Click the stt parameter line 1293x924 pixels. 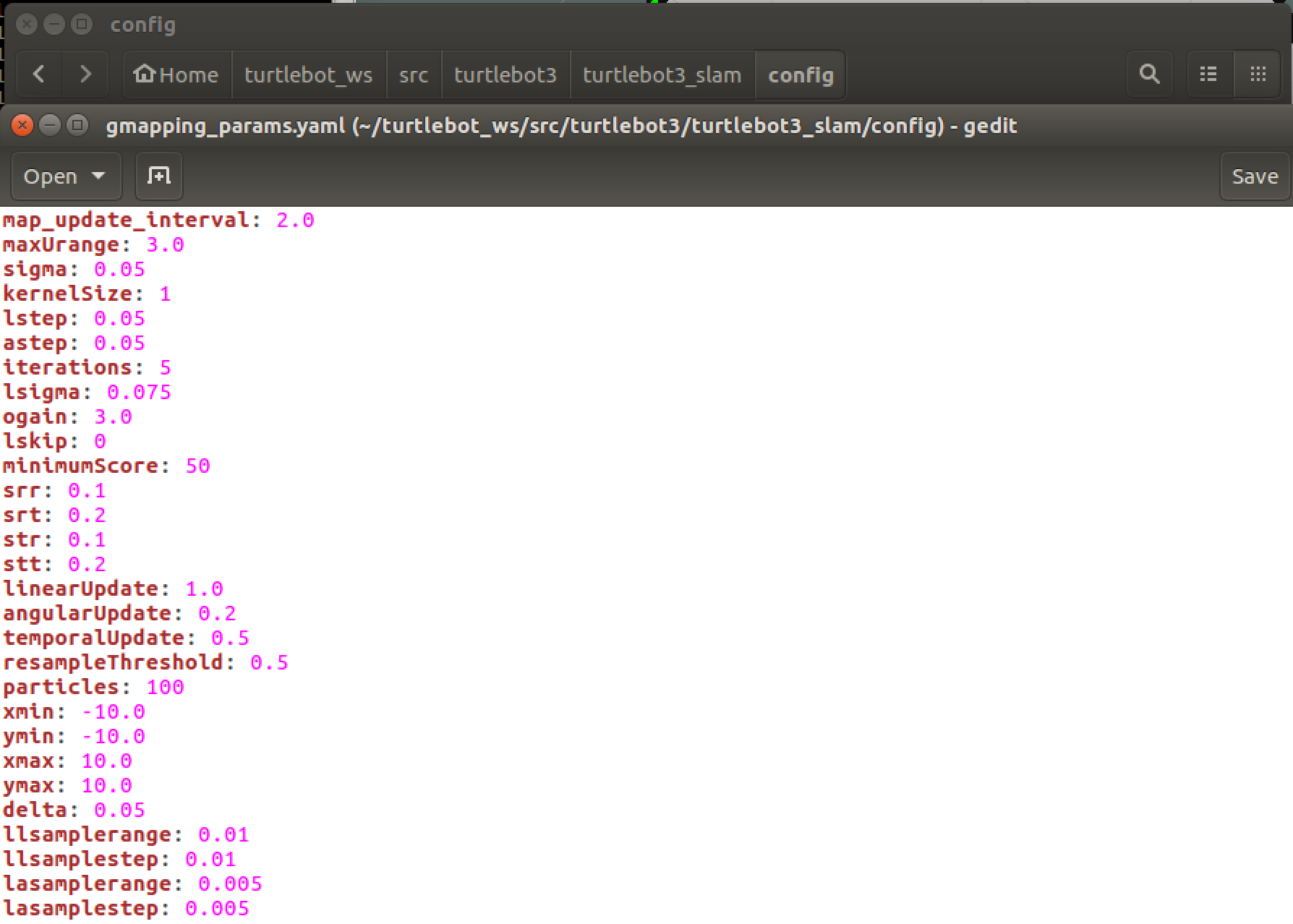[x=54, y=564]
